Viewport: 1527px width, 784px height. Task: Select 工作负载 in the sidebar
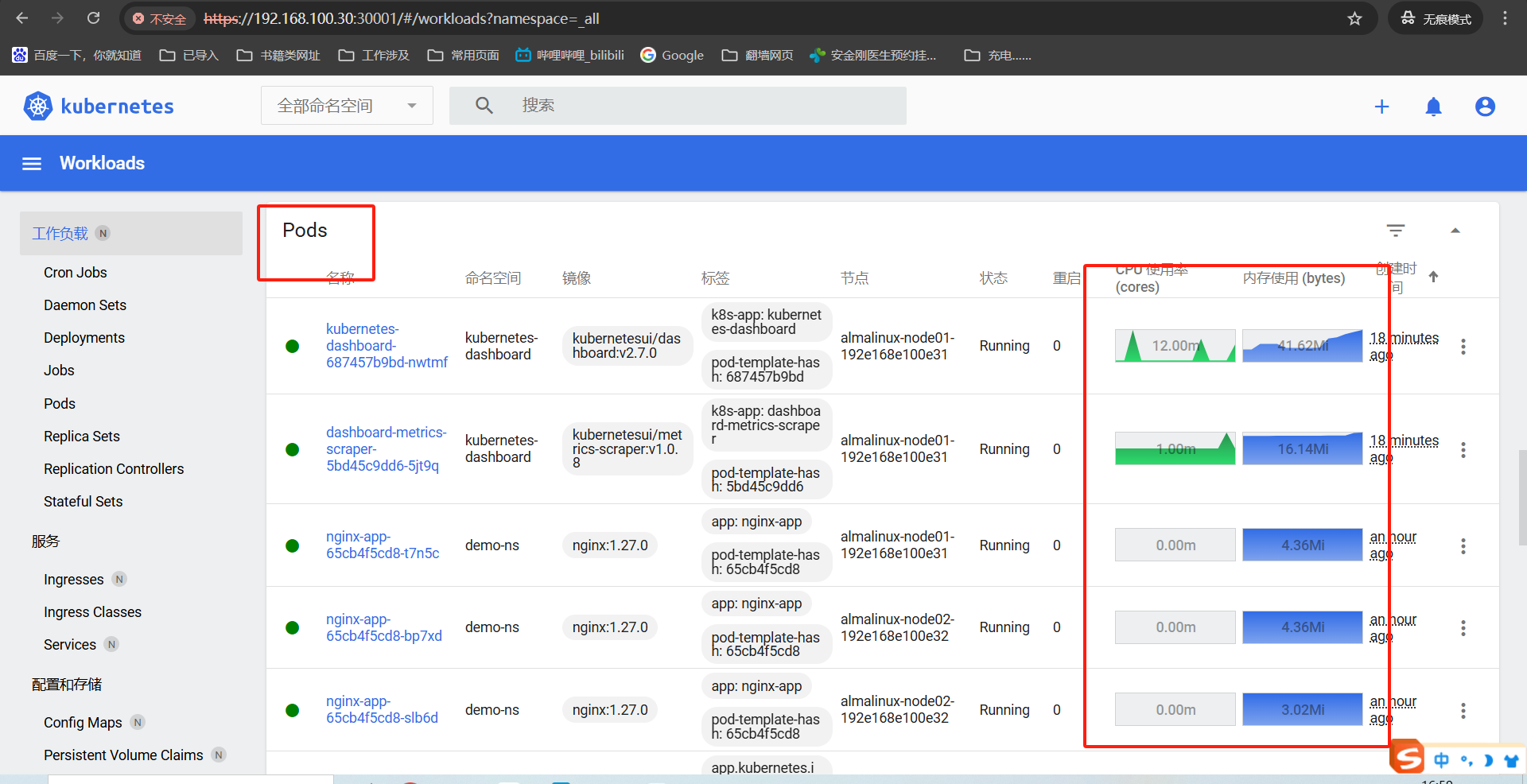pos(131,233)
